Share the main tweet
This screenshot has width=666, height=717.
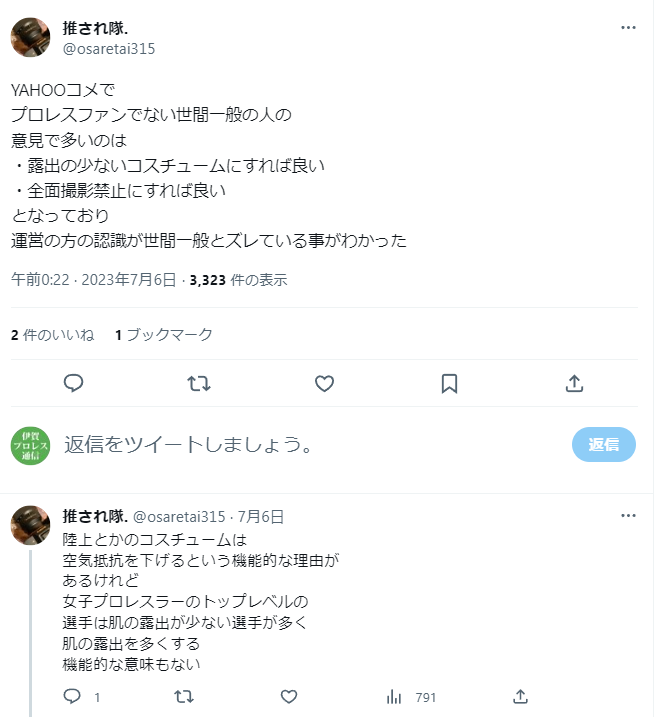(574, 383)
